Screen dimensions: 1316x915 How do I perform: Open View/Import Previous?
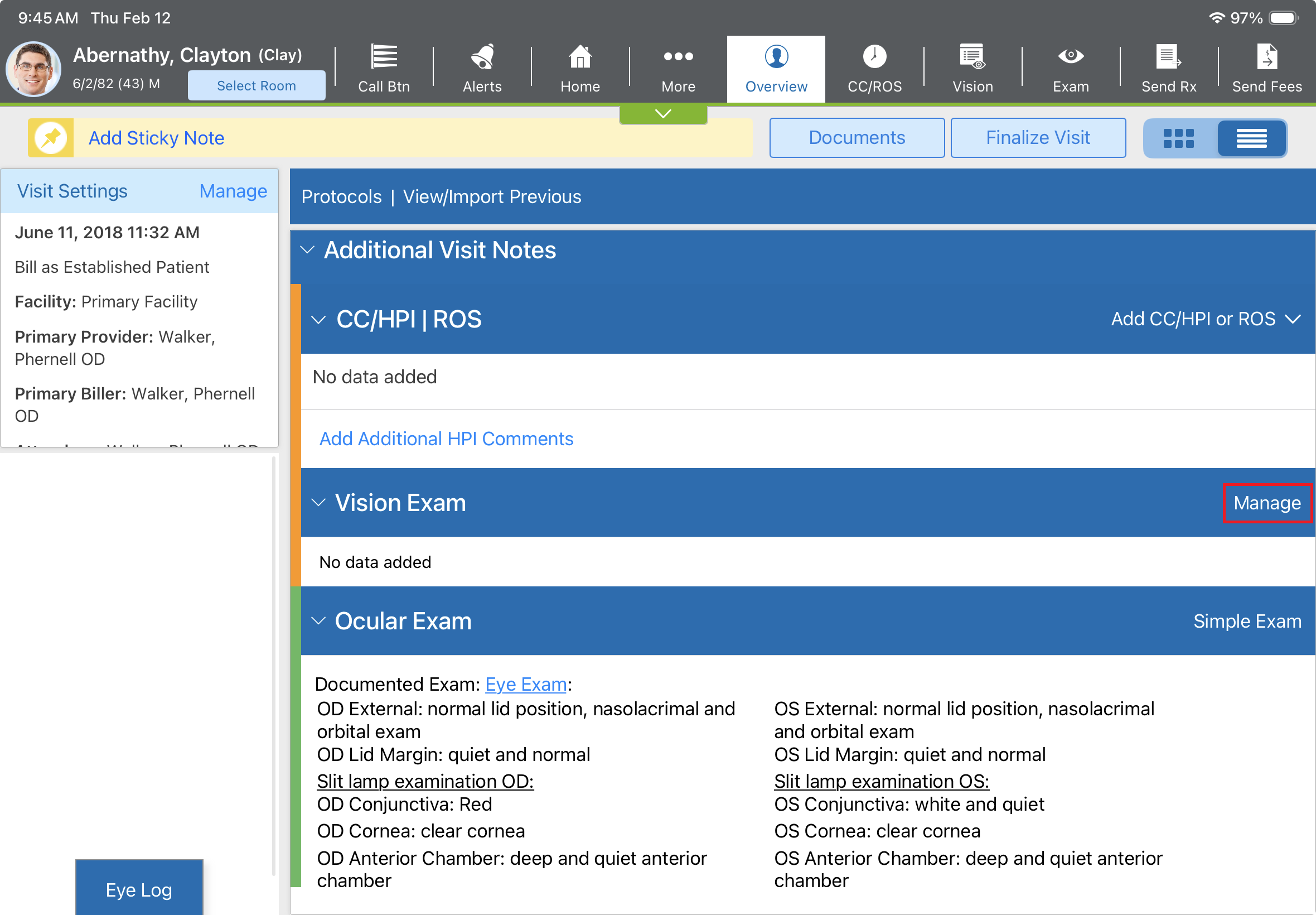(x=492, y=196)
